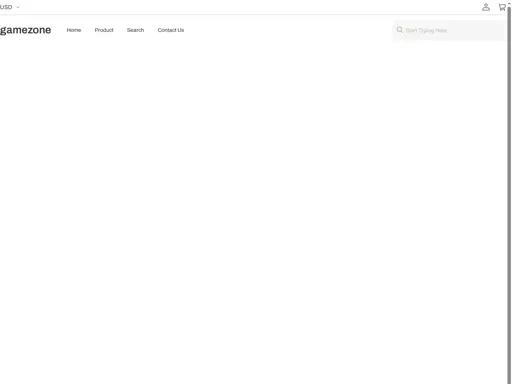512x384 pixels.
Task: Open the Contact Us page
Action: pyautogui.click(x=171, y=30)
